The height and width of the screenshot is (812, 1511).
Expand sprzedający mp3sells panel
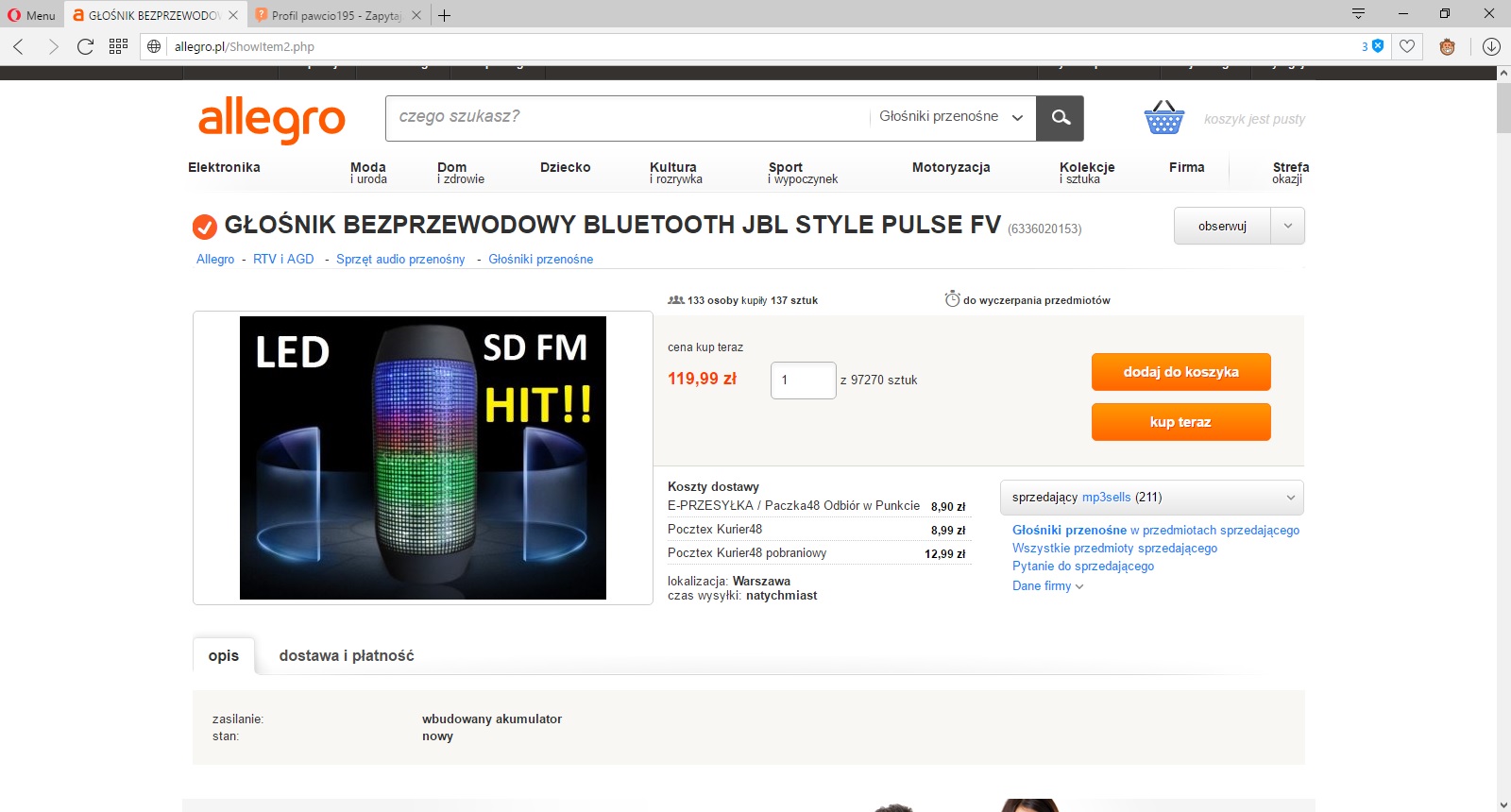click(x=1152, y=498)
